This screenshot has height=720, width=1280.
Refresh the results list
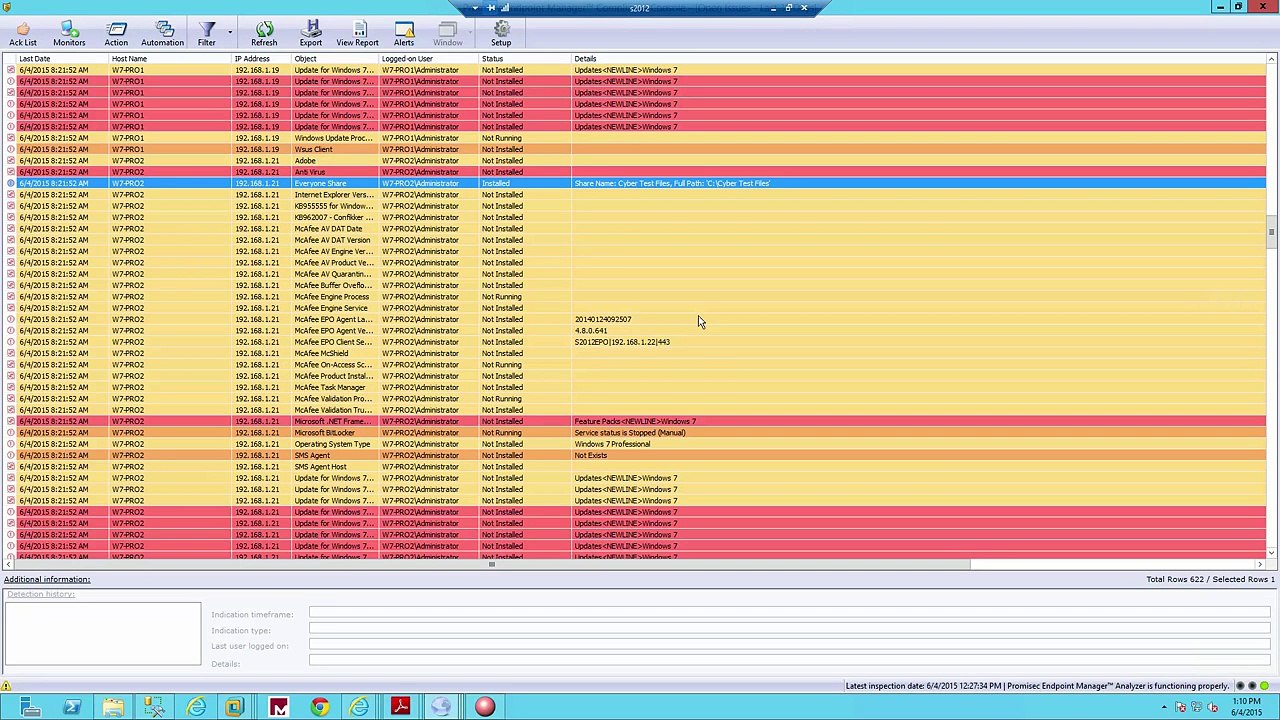pos(264,34)
